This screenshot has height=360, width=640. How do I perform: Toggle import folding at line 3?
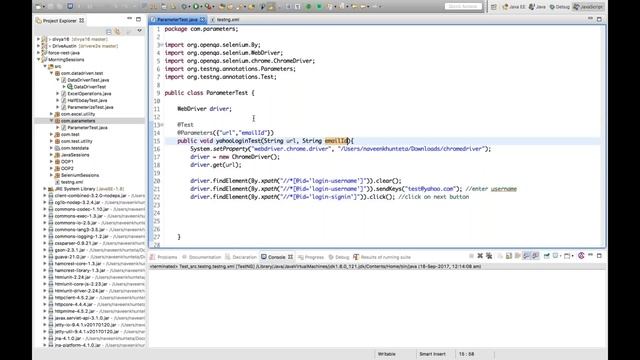point(161,45)
